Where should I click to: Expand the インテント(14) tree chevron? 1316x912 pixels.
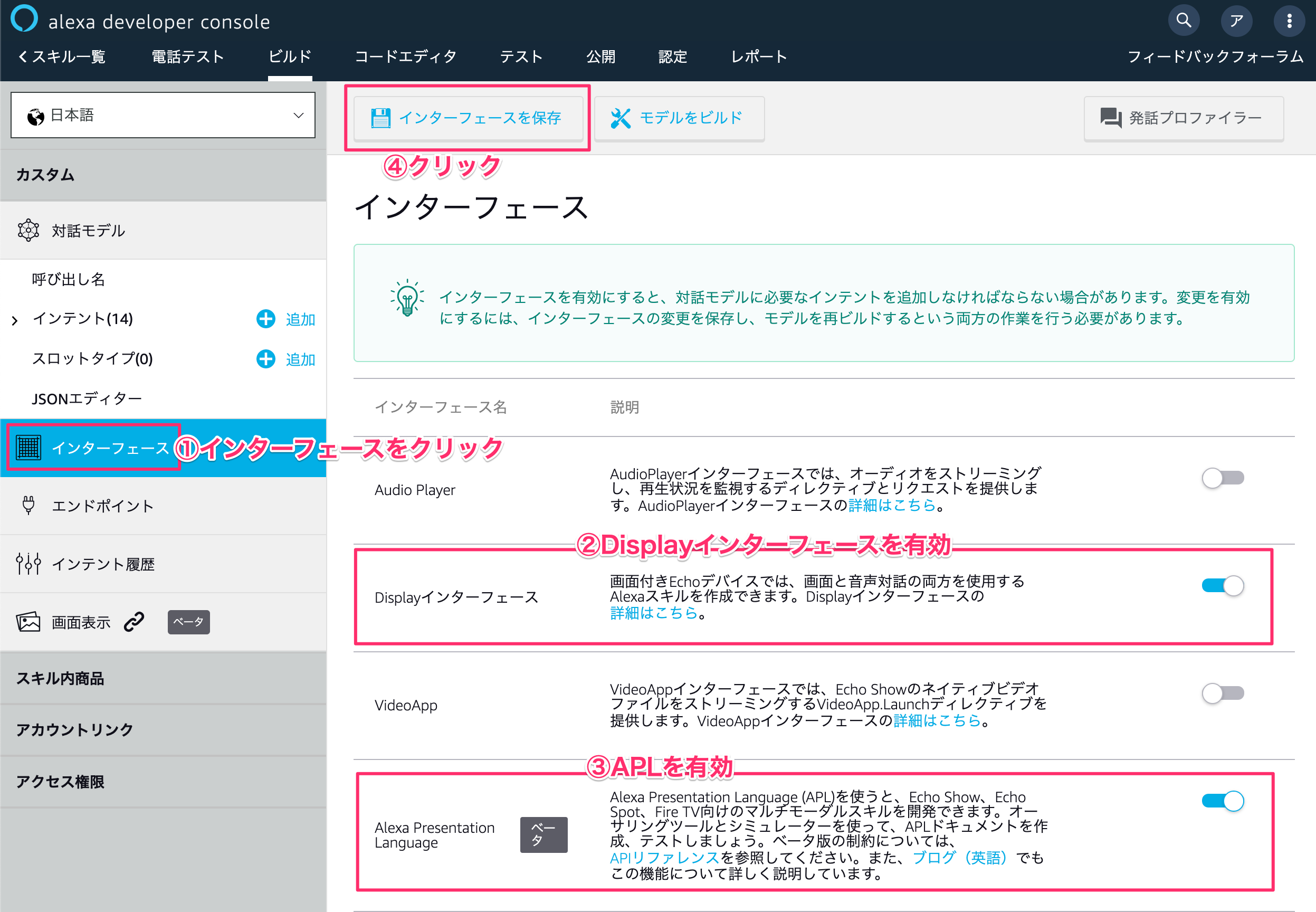pos(15,320)
